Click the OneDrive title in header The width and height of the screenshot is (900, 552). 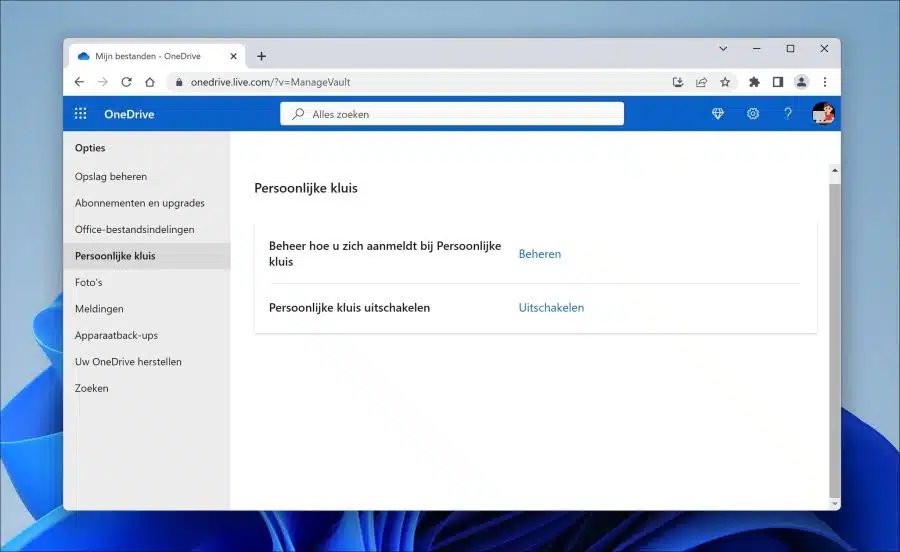[x=129, y=114]
